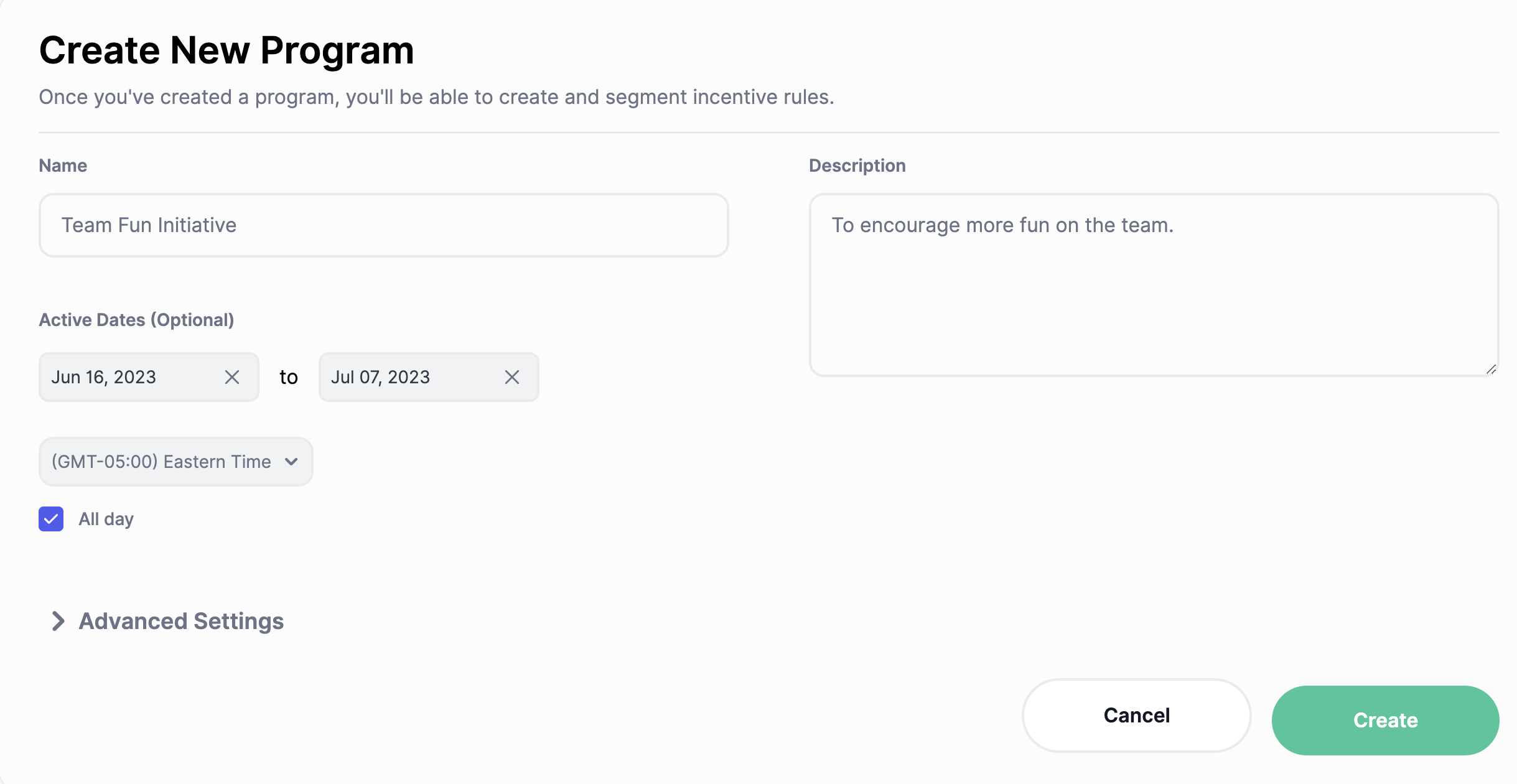The image size is (1517, 784).
Task: Open the start date picker field
Action: 124,377
